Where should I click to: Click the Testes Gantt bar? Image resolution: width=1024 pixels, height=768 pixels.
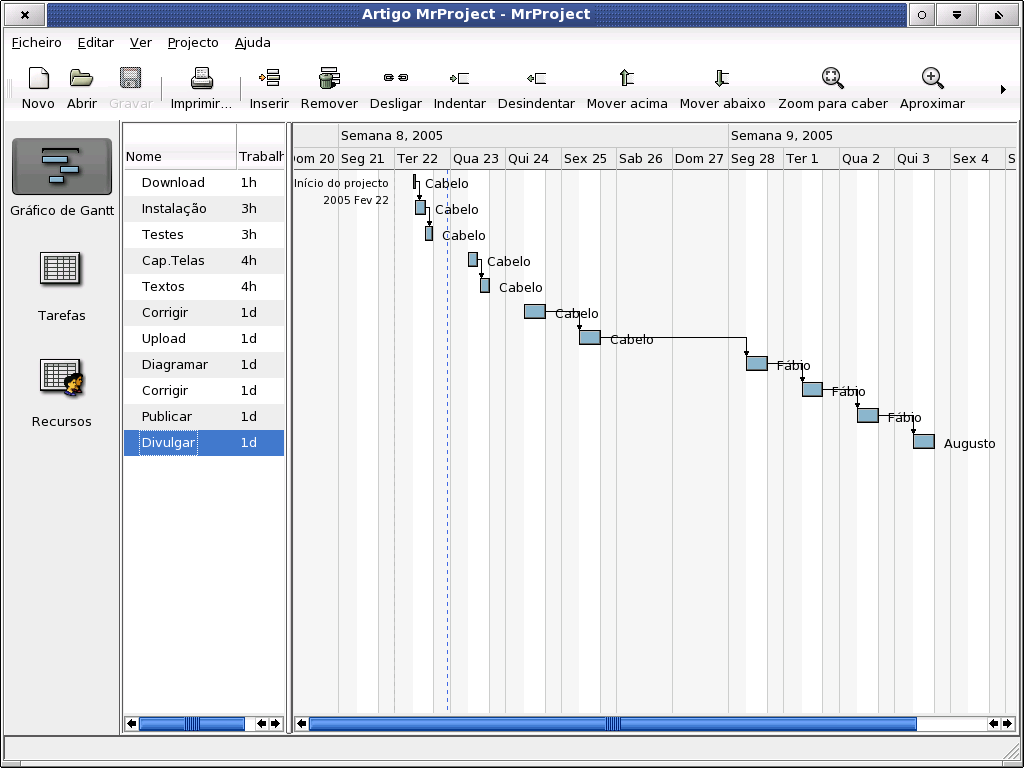coord(429,233)
